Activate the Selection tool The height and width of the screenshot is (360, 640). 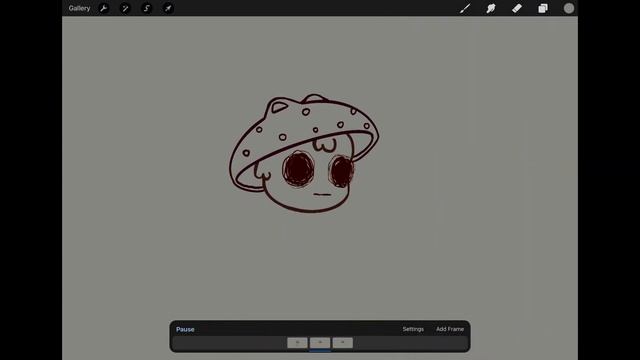[x=147, y=8]
